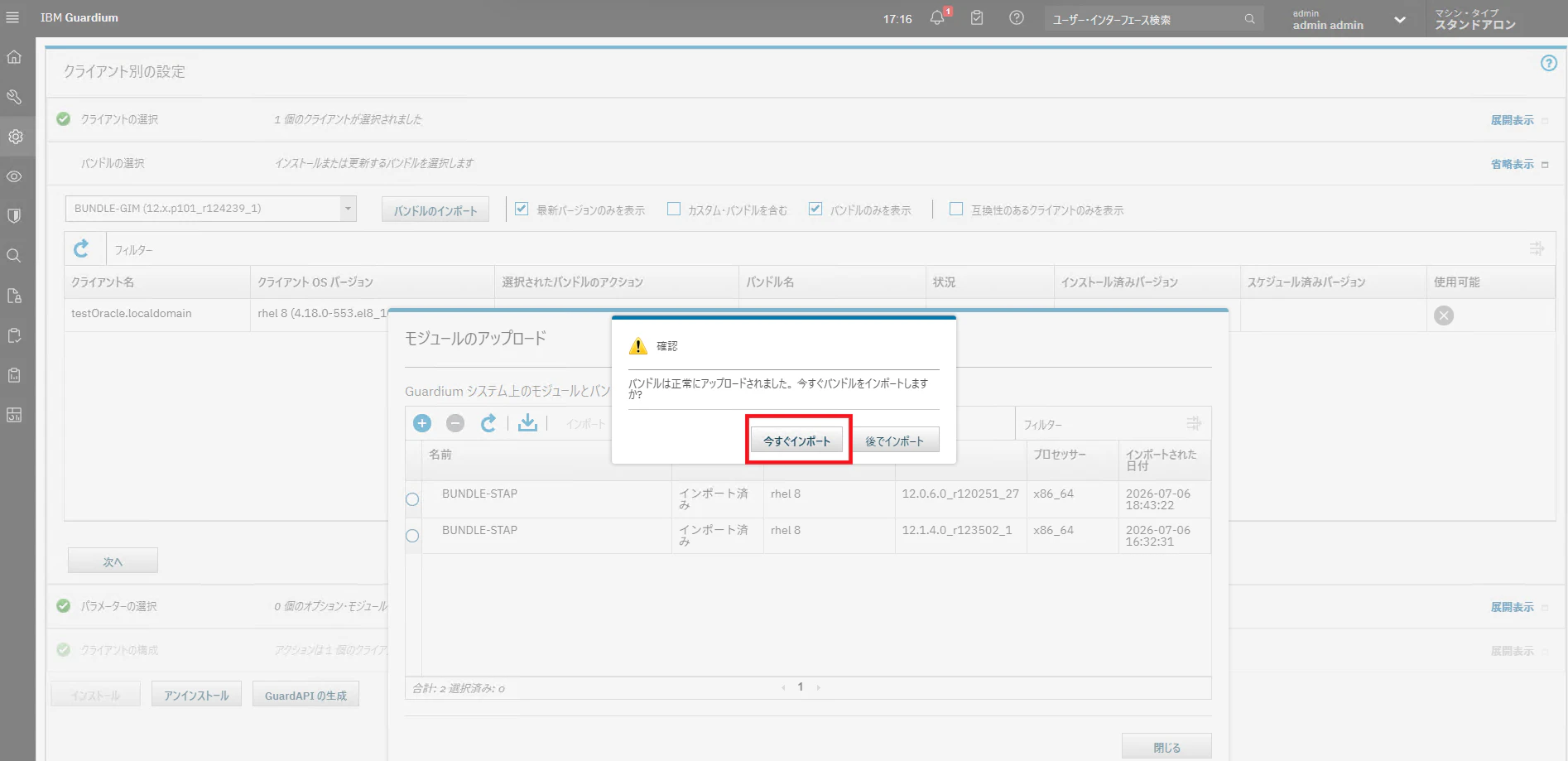Click the アンインストール button
Viewport: 1568px width, 761px height.
pyautogui.click(x=196, y=695)
